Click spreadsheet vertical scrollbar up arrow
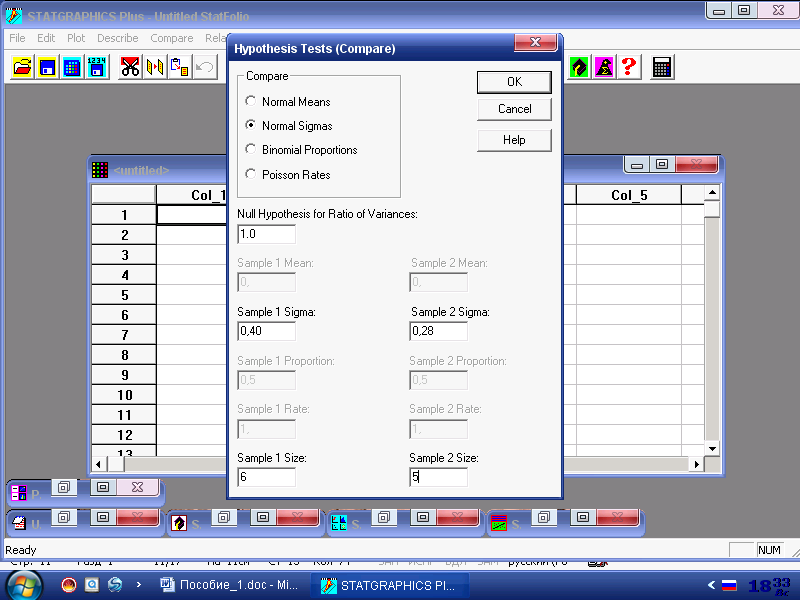Image resolution: width=800 pixels, height=600 pixels. coord(712,193)
